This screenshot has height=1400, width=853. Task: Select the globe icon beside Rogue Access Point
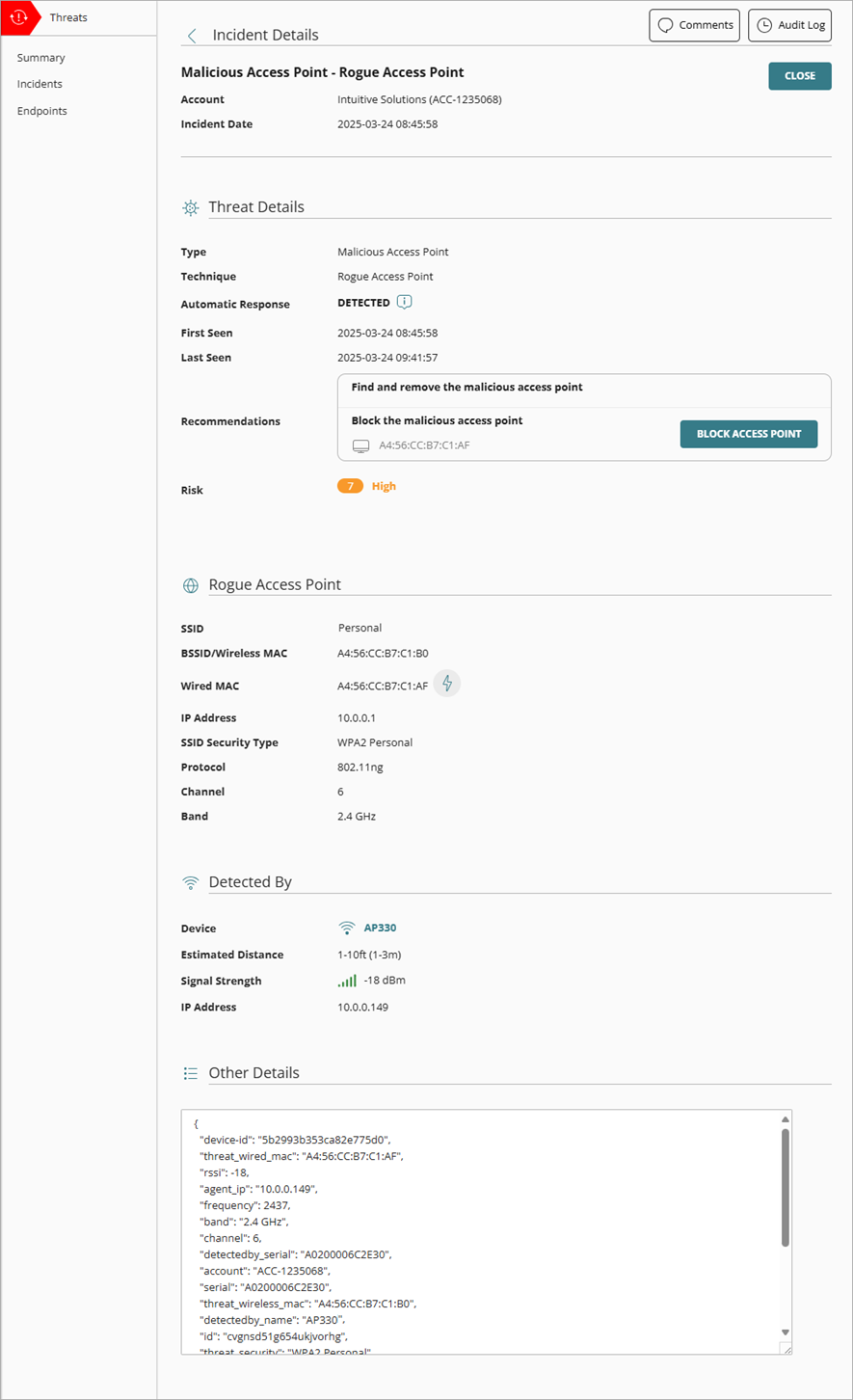coord(191,585)
